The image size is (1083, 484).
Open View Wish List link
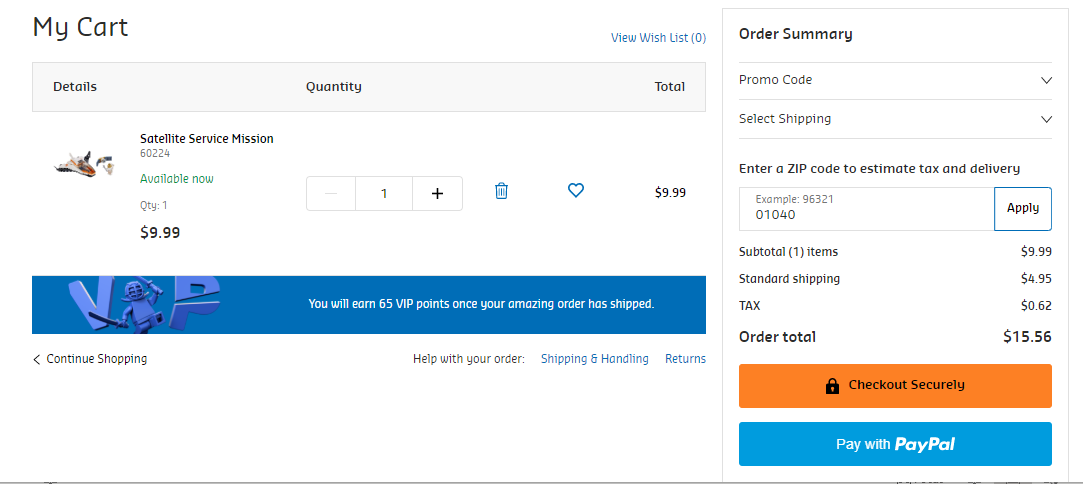click(658, 38)
